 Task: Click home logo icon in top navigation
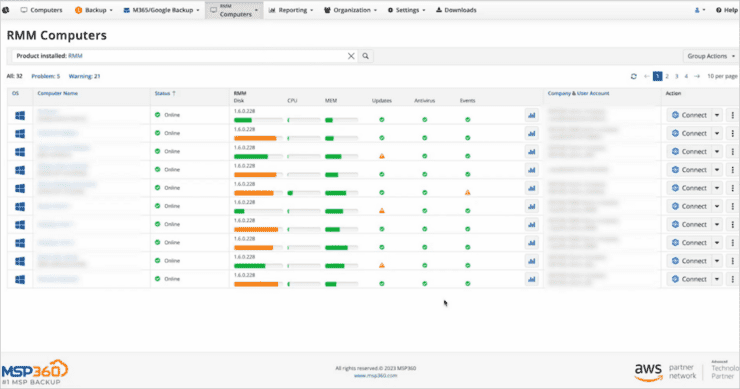tap(6, 10)
